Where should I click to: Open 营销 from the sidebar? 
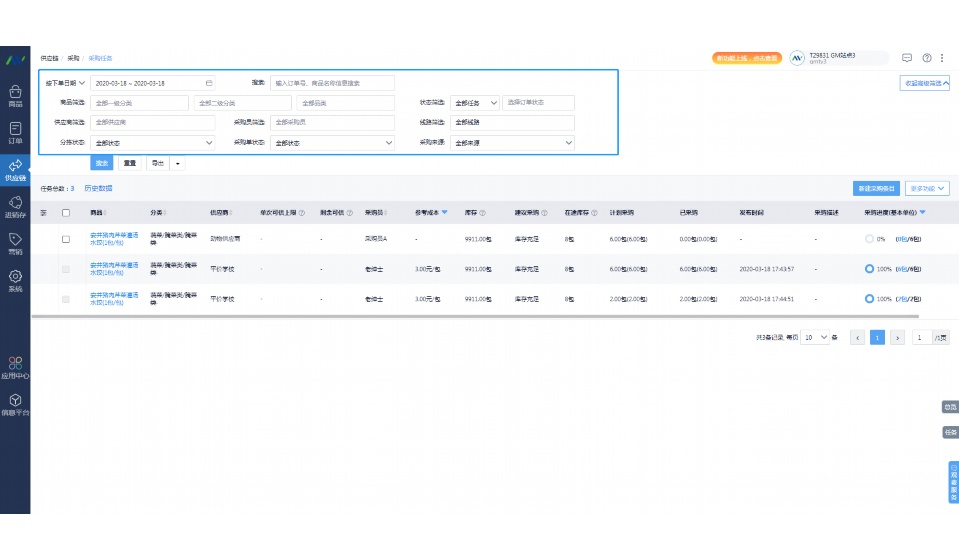tap(15, 243)
